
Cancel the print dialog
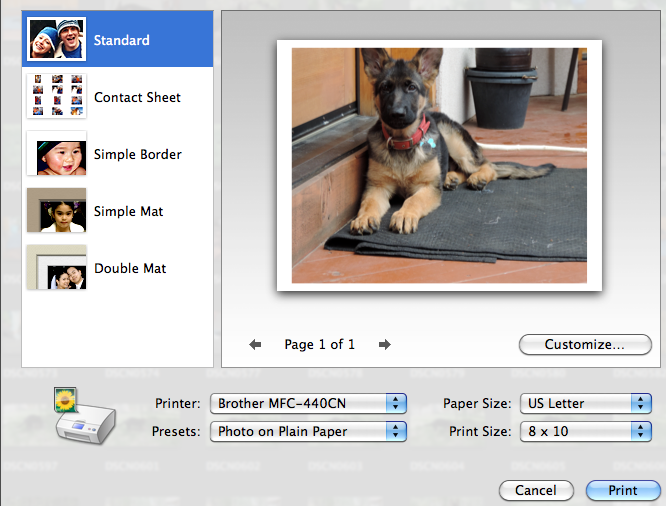click(536, 490)
